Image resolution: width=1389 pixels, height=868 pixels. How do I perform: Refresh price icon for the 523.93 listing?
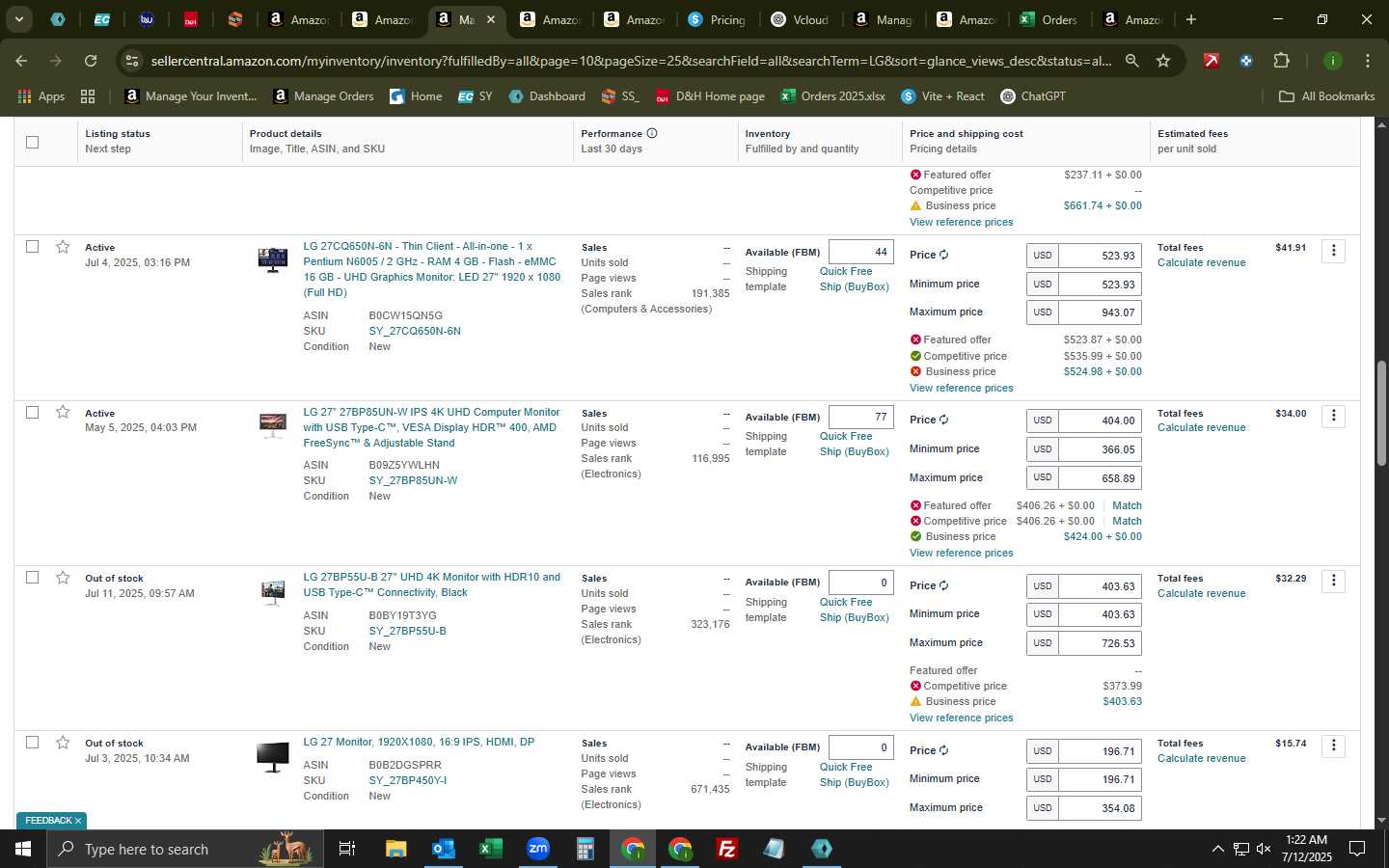[x=943, y=255]
